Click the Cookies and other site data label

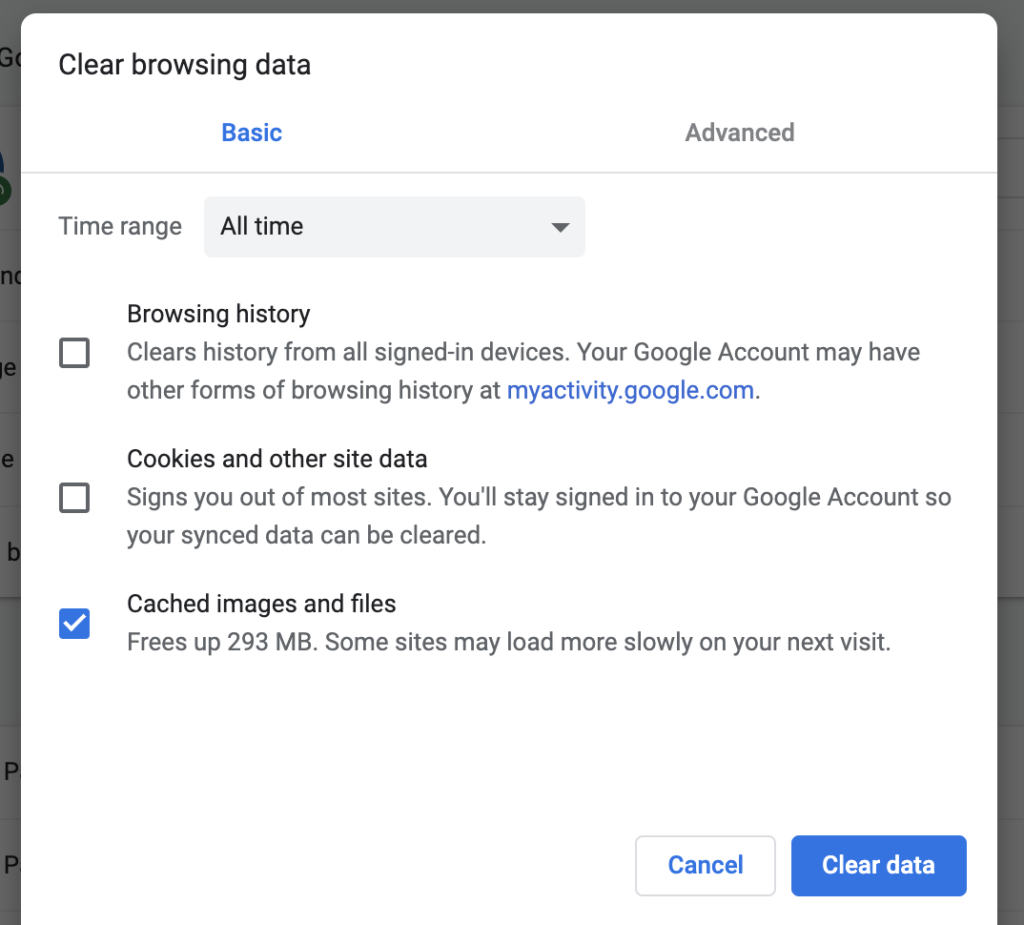(276, 458)
